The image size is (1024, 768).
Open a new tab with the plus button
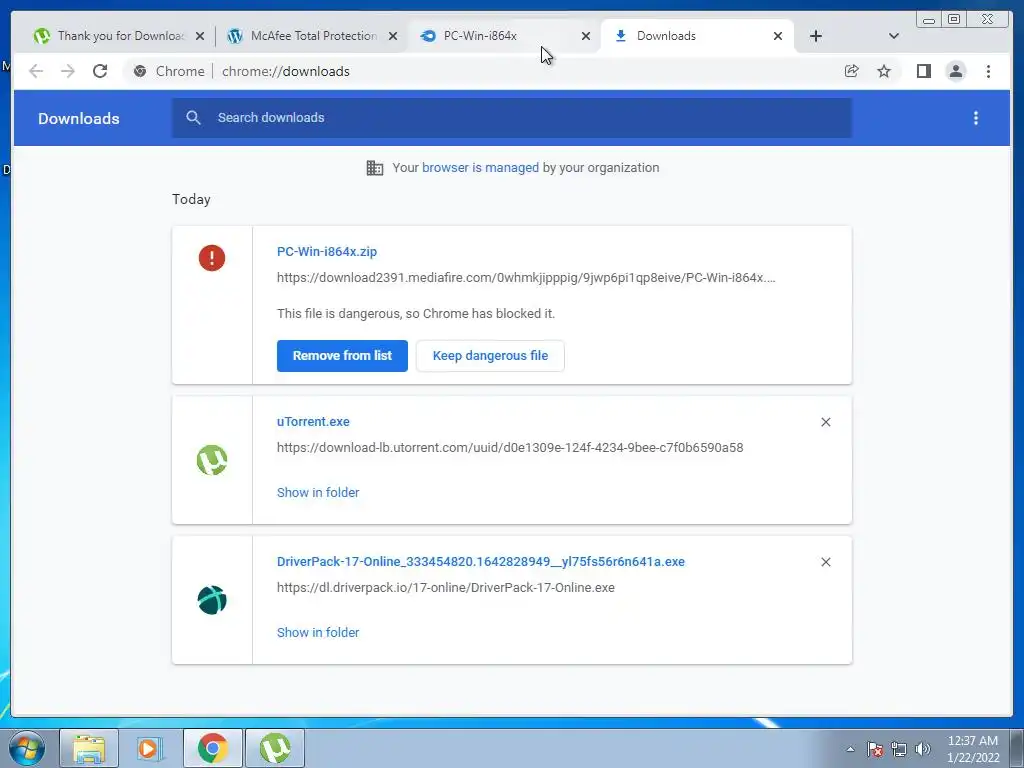click(x=816, y=36)
